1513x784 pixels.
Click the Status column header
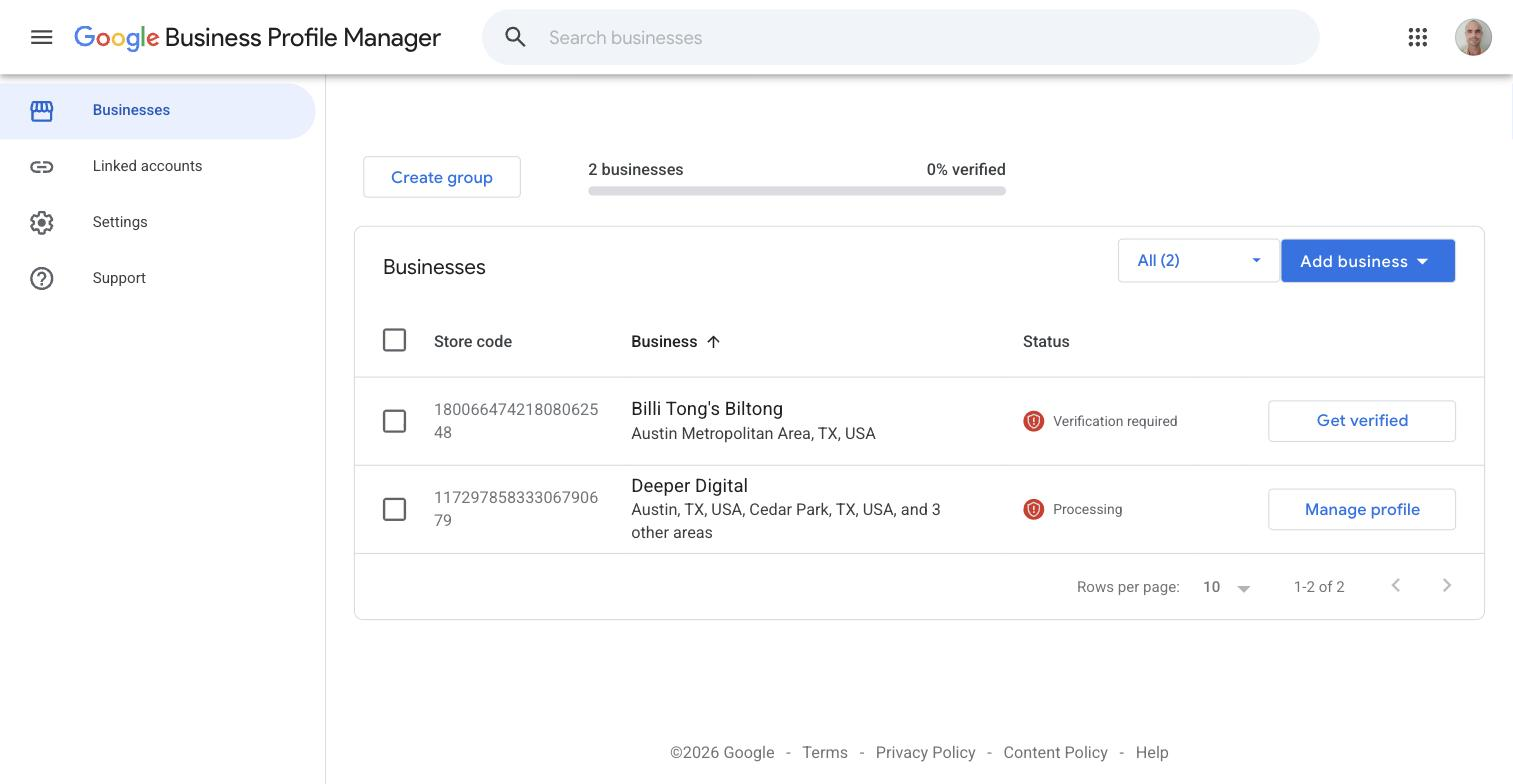1046,342
